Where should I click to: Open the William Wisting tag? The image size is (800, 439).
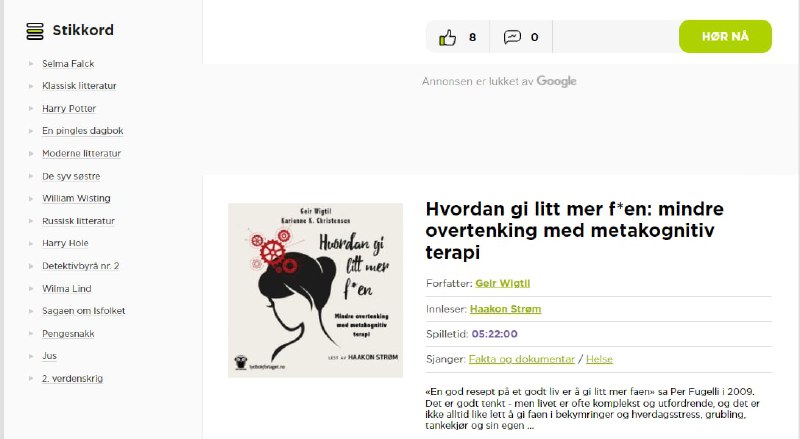tap(76, 198)
